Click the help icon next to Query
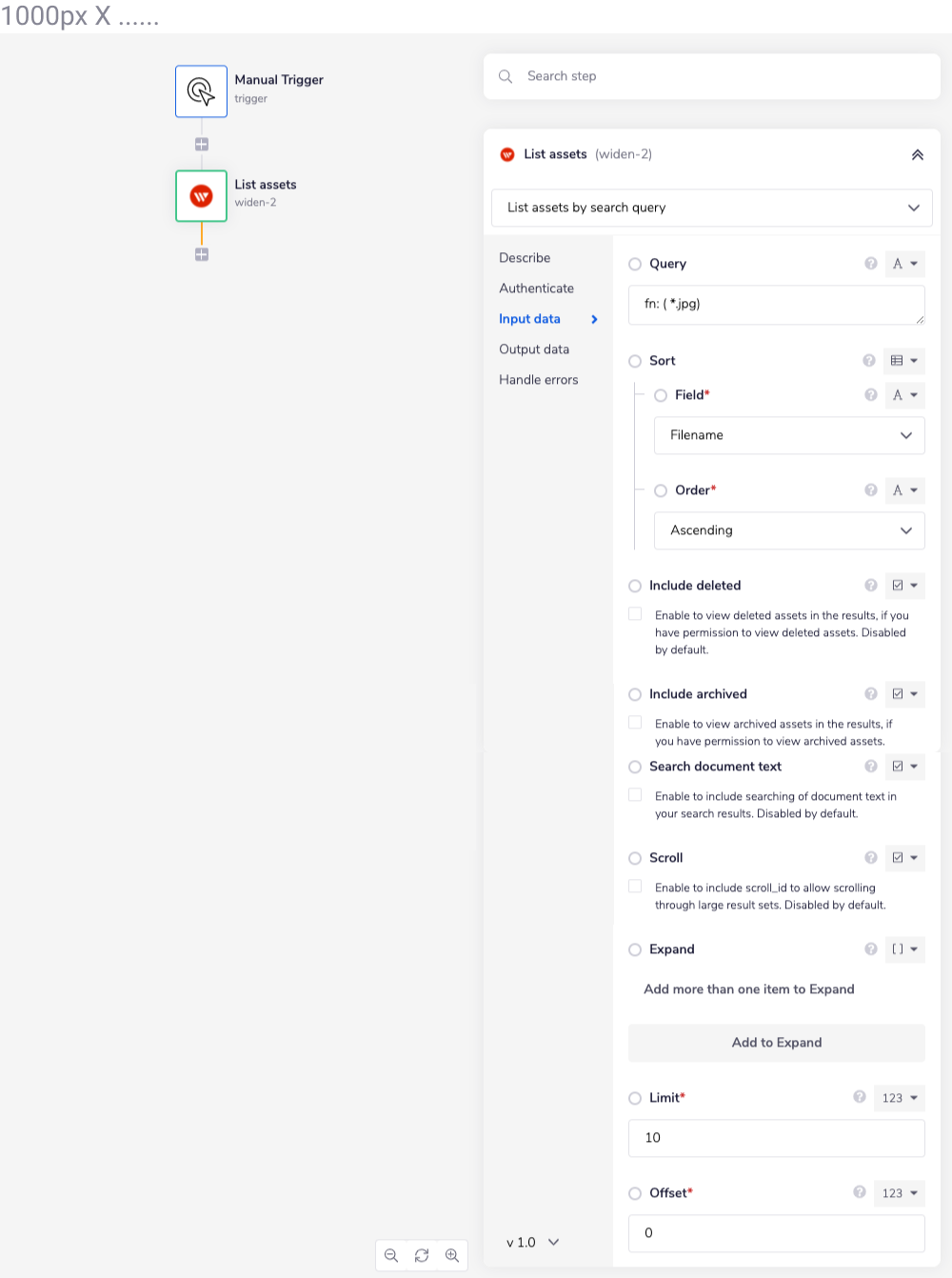The width and height of the screenshot is (952, 1278). tap(870, 264)
